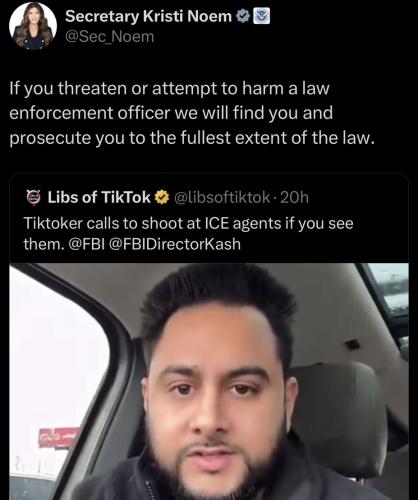Screen dimensions: 418x500
Task: Open the Secretary Kristi Noem profile avatar
Action: pyautogui.click(x=33, y=26)
